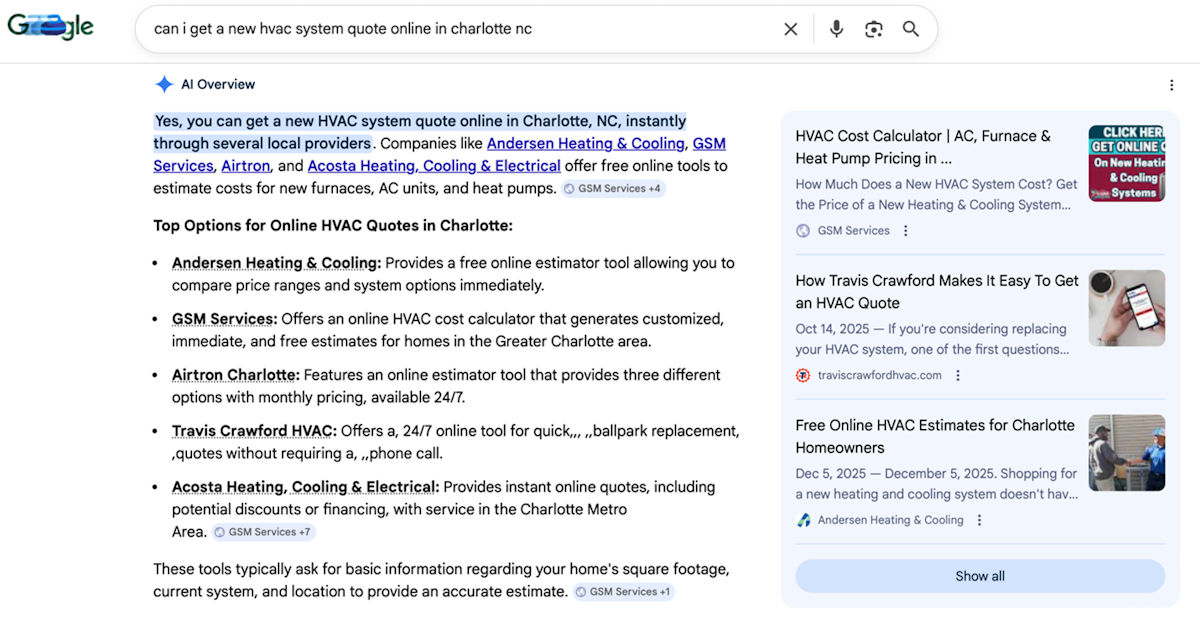Submit search with magnifying glass icon
This screenshot has height=636, width=1200.
911,29
